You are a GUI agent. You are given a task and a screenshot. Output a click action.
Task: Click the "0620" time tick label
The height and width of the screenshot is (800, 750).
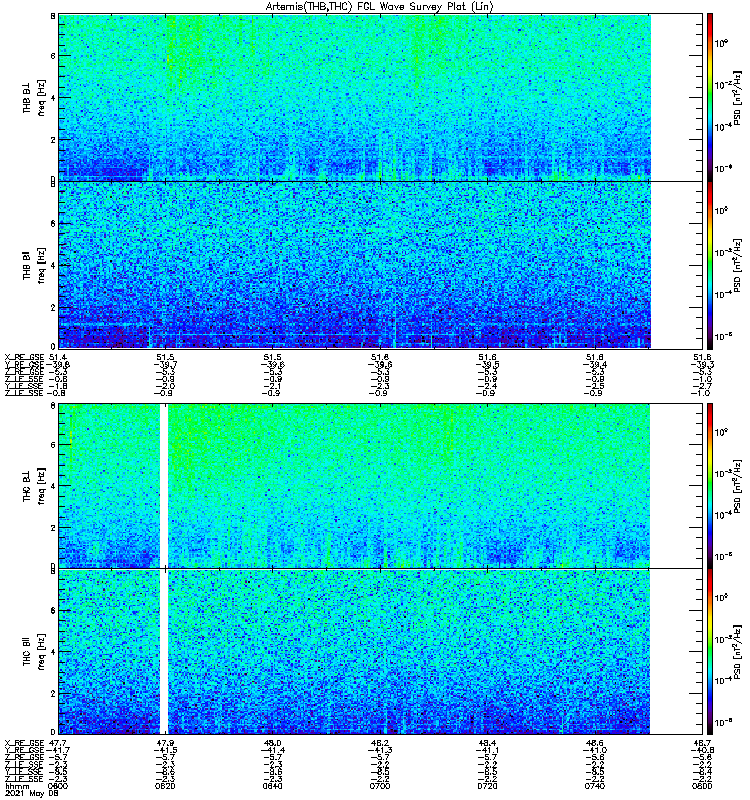click(165, 786)
